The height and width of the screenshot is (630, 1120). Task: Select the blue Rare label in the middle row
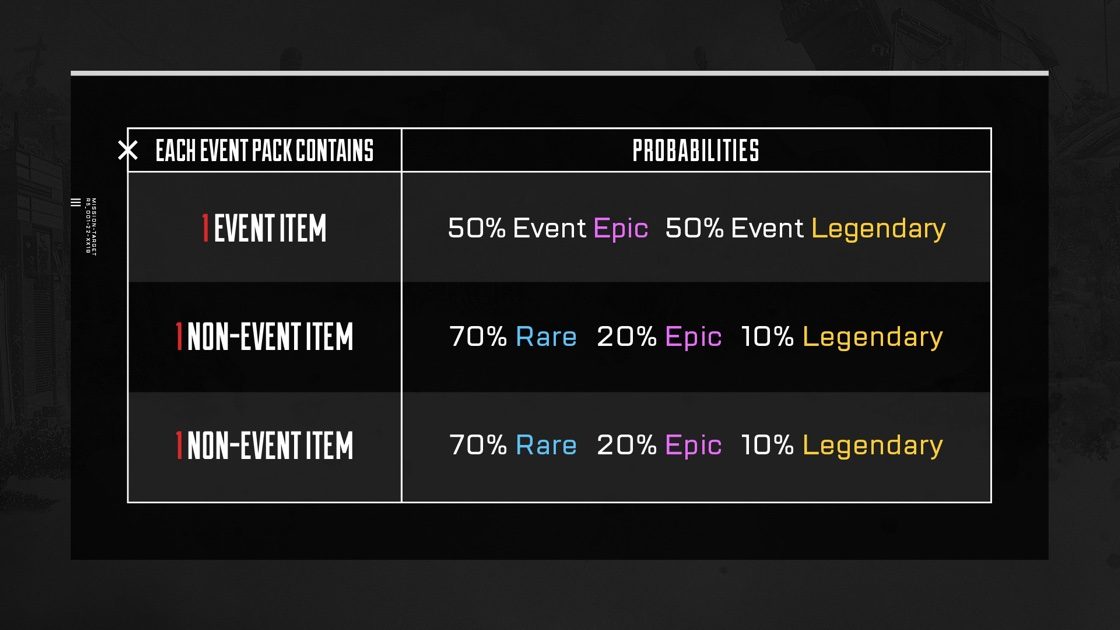(547, 337)
